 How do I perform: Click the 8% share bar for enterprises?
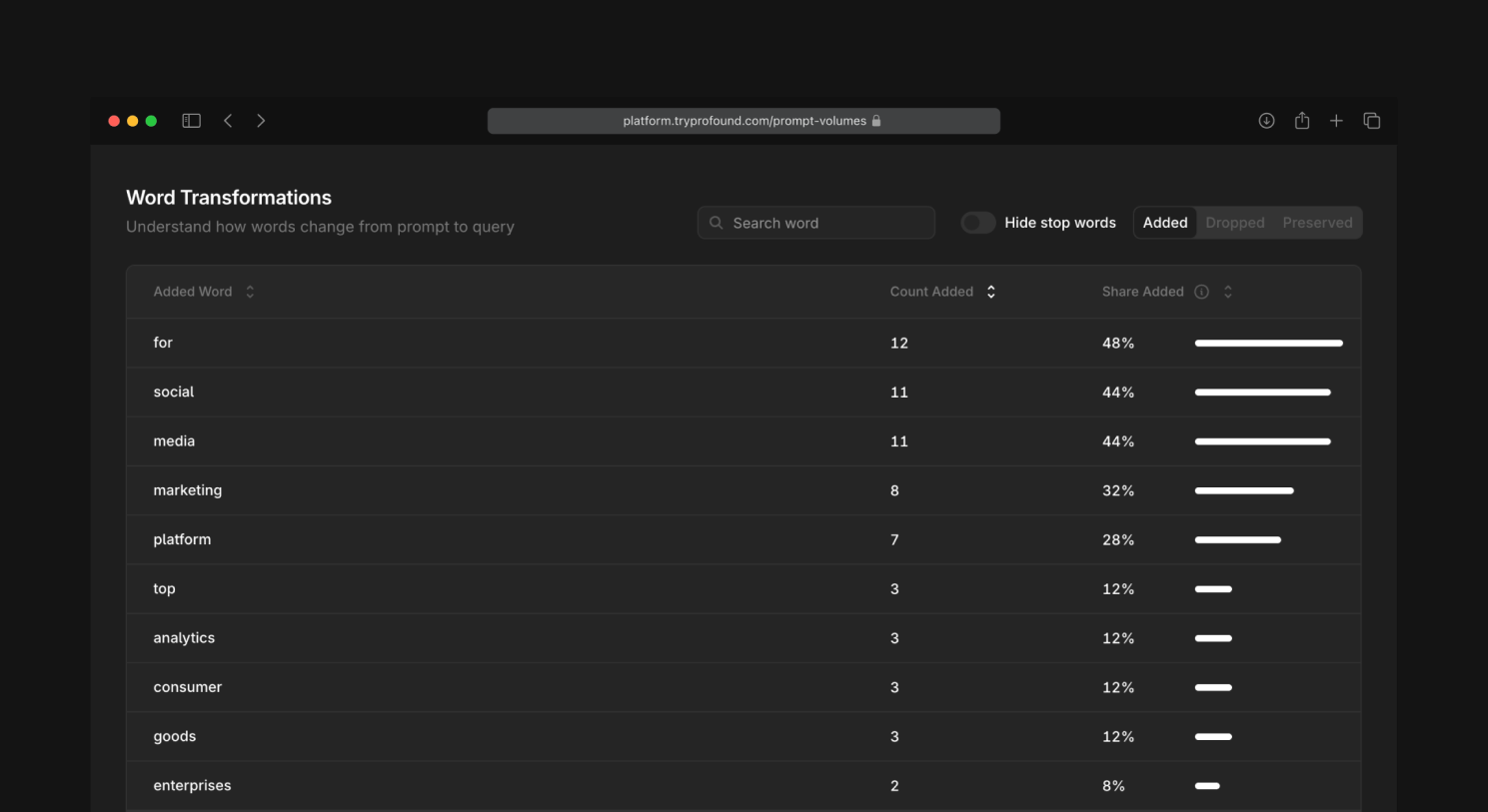(1207, 786)
